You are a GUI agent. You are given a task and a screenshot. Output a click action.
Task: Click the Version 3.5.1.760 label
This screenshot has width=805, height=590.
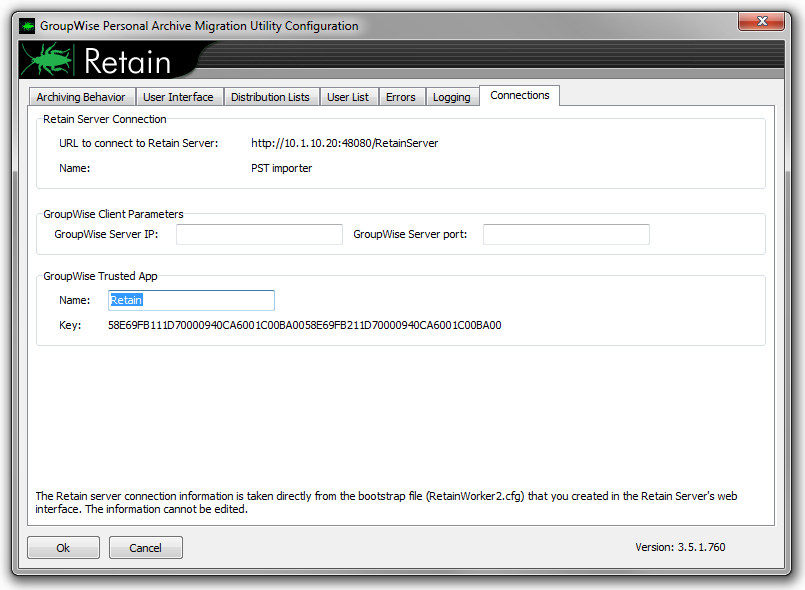[680, 547]
